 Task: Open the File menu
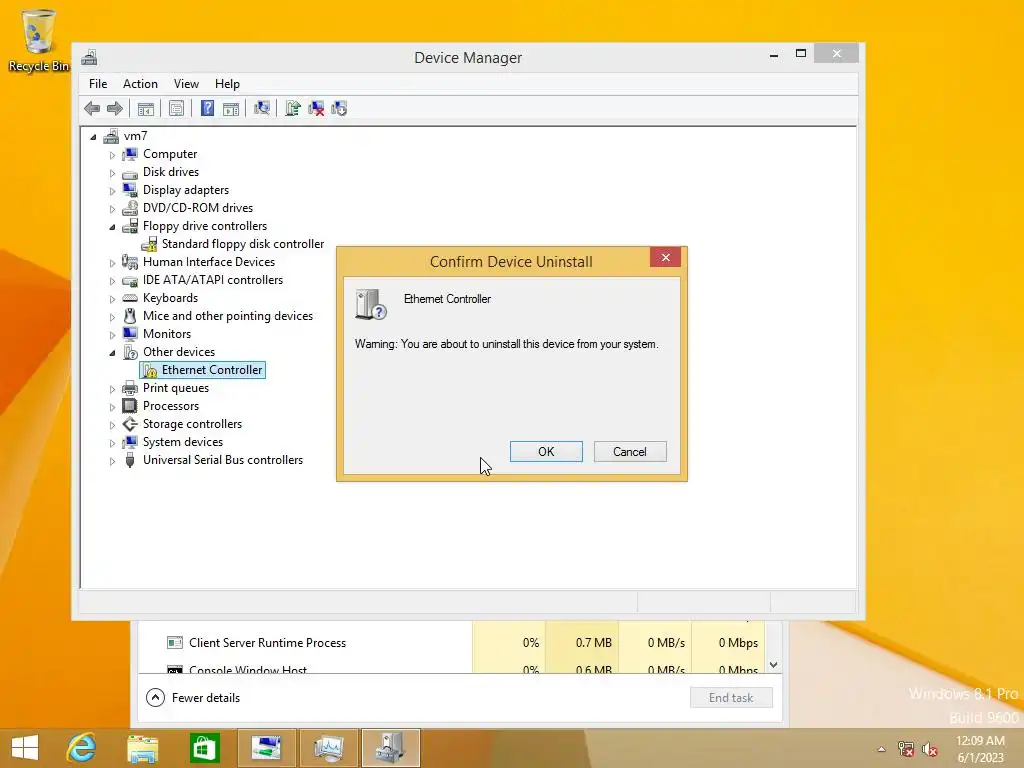(98, 84)
